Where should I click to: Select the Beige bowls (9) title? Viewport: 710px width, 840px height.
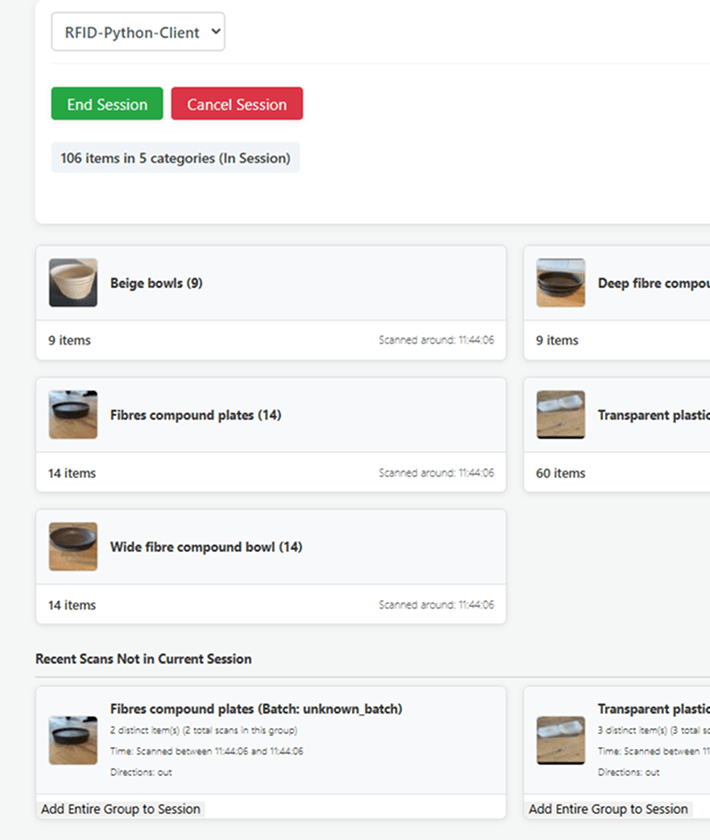click(x=156, y=283)
